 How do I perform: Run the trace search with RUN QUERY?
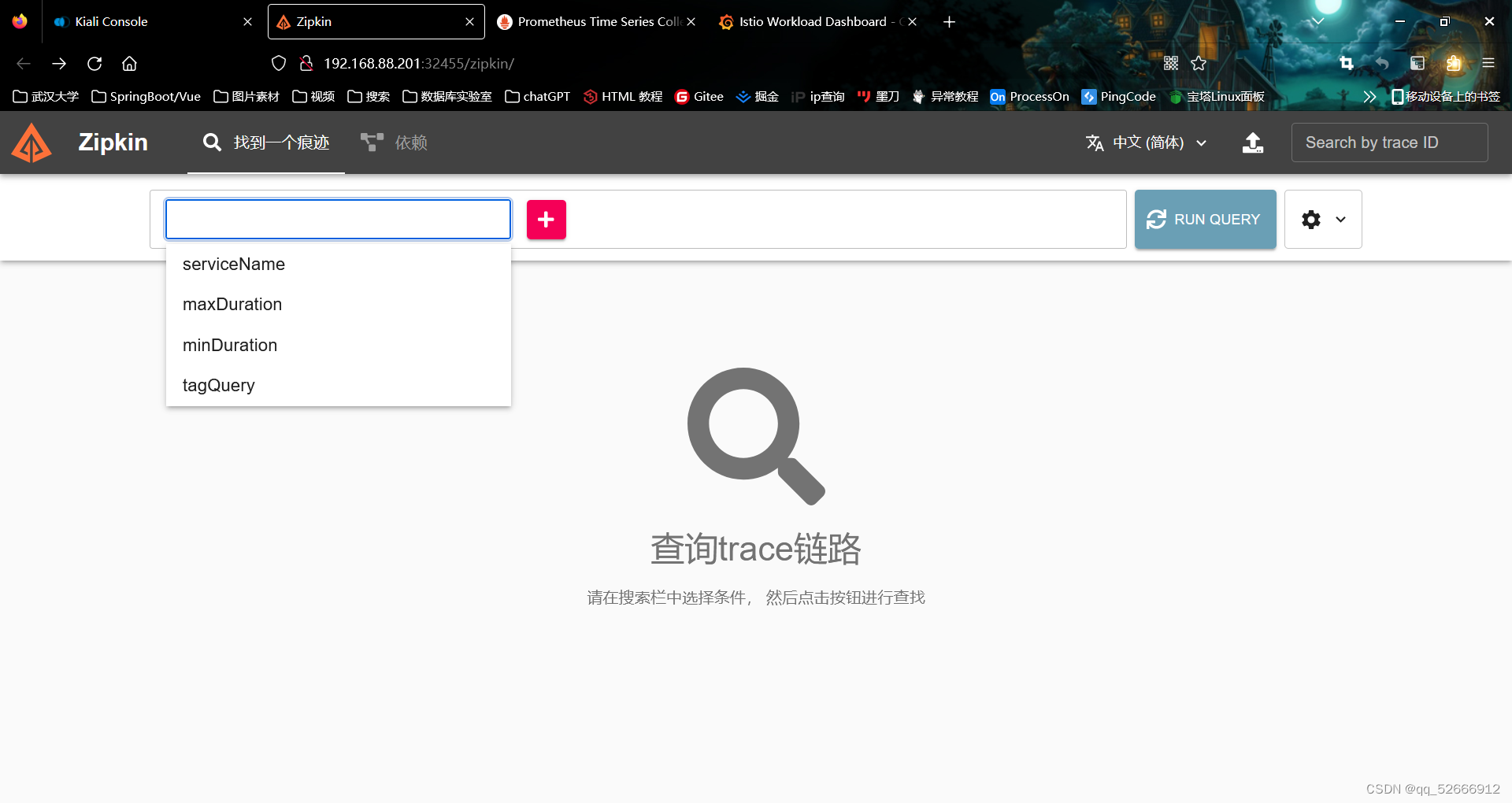pos(1205,220)
